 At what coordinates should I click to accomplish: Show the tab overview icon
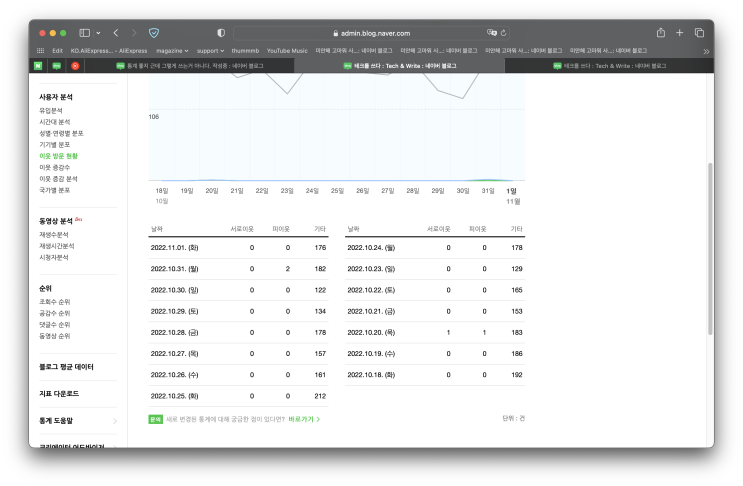tap(699, 33)
